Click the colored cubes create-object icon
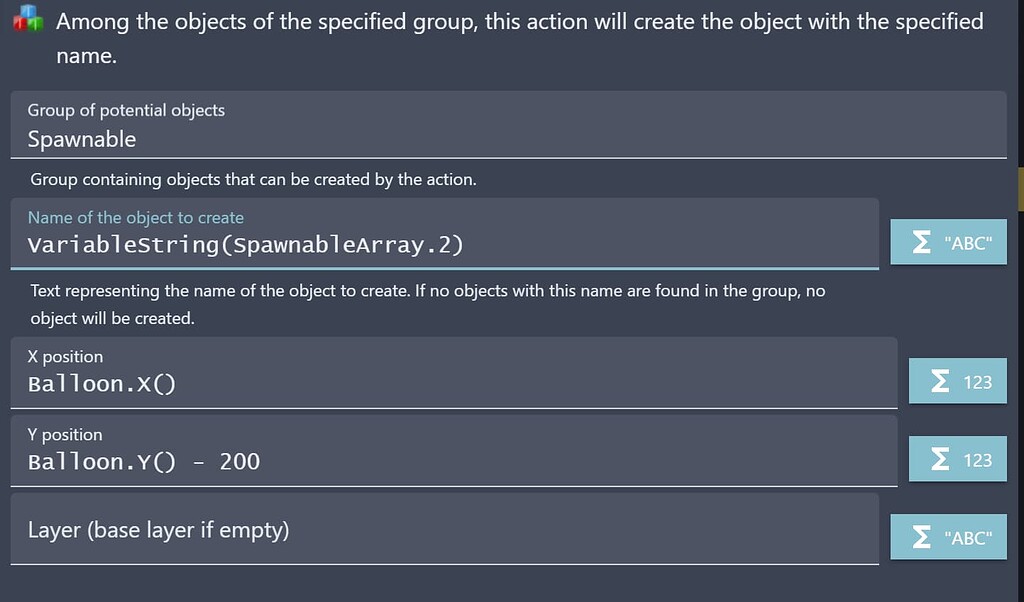This screenshot has width=1024, height=602. [x=27, y=20]
